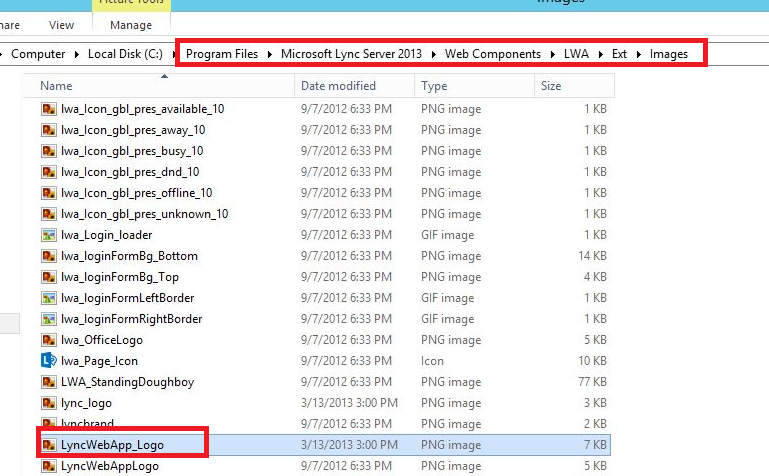
Task: Switch to the Manage ribbon tab
Action: click(131, 25)
